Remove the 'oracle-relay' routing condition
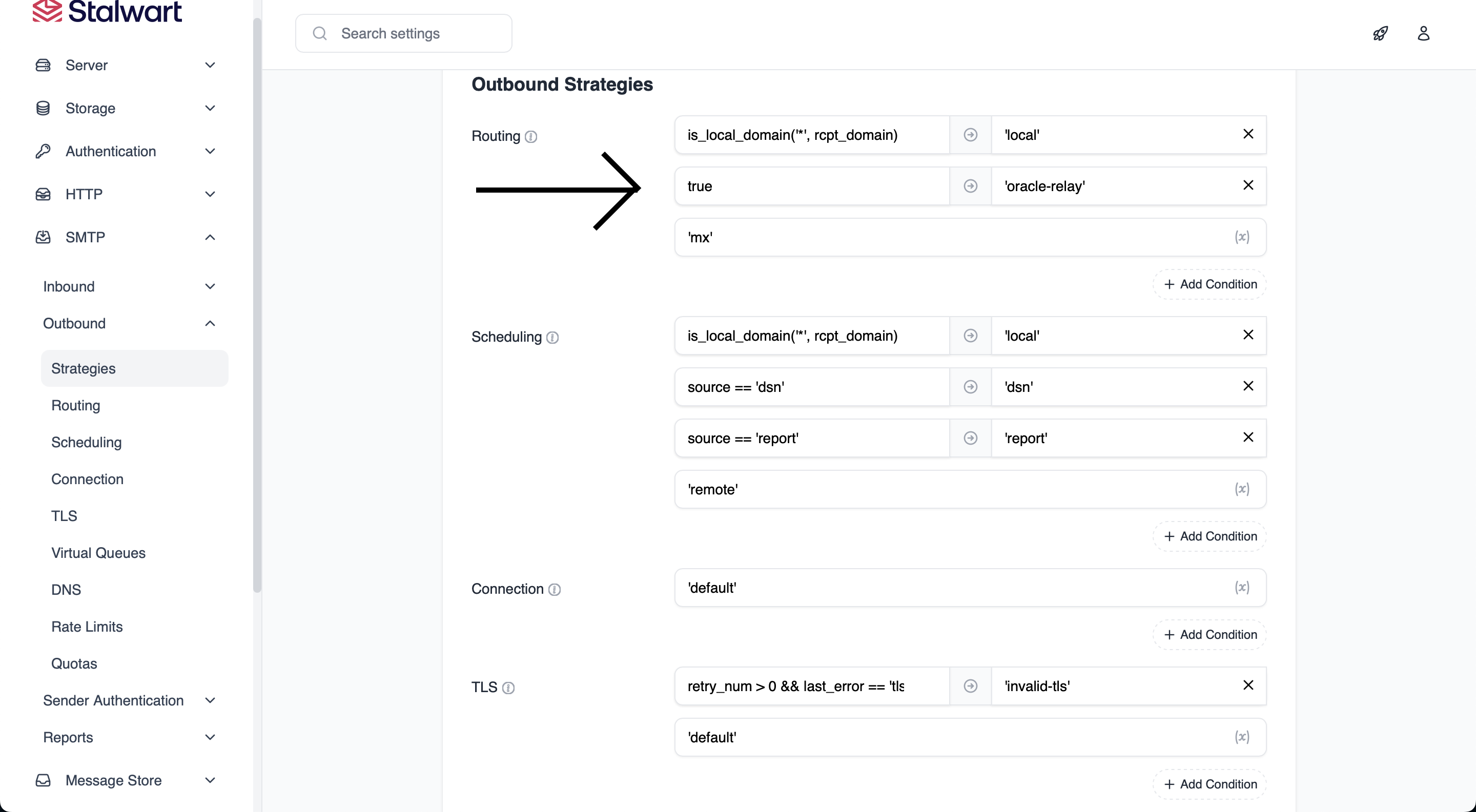1476x812 pixels. [x=1248, y=185]
